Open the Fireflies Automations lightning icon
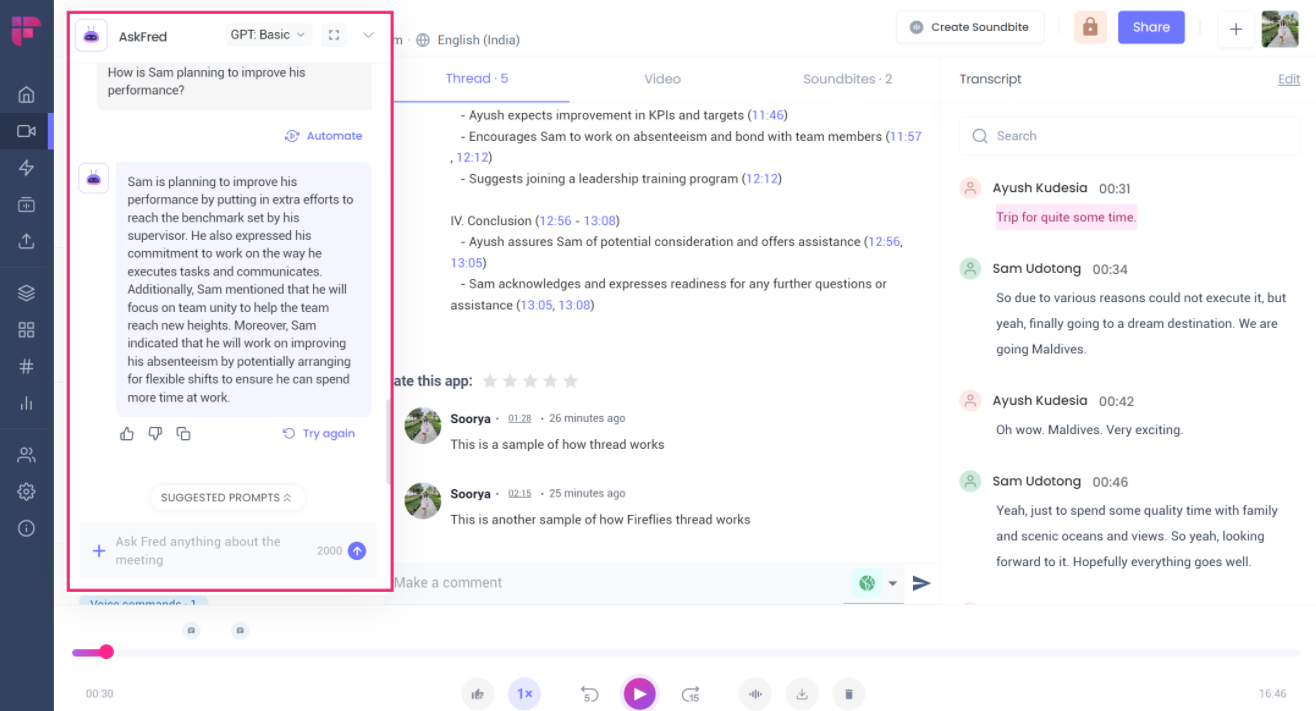The image size is (1316, 711). [26, 167]
